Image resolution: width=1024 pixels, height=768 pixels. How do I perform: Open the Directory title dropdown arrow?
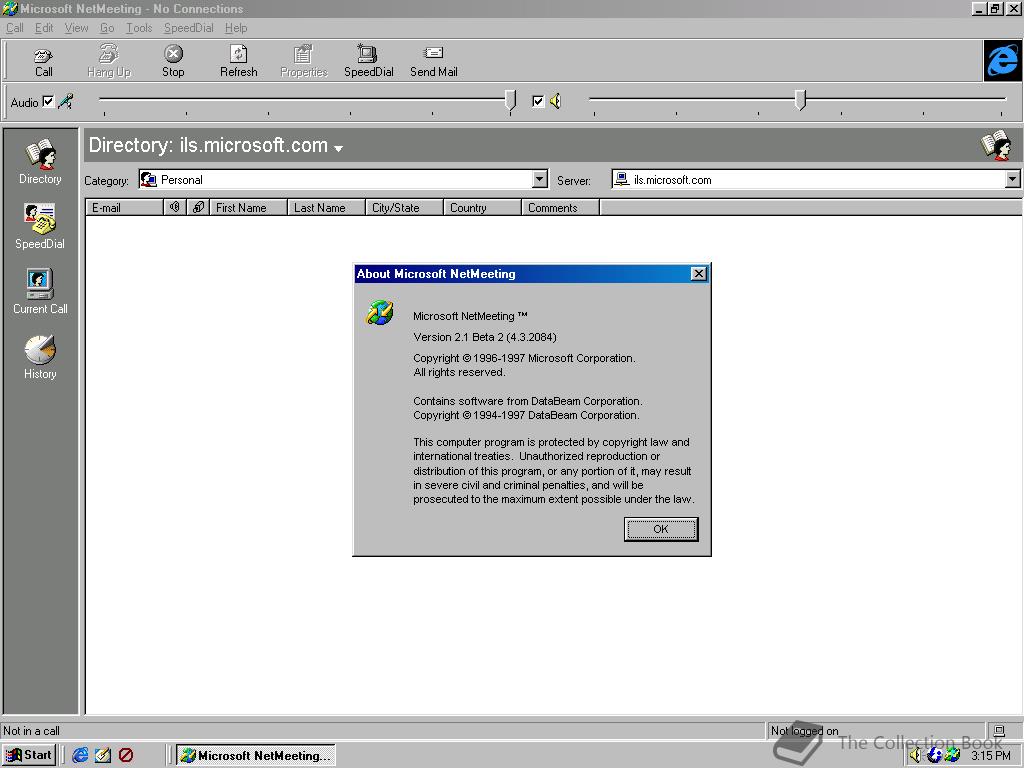pos(338,149)
